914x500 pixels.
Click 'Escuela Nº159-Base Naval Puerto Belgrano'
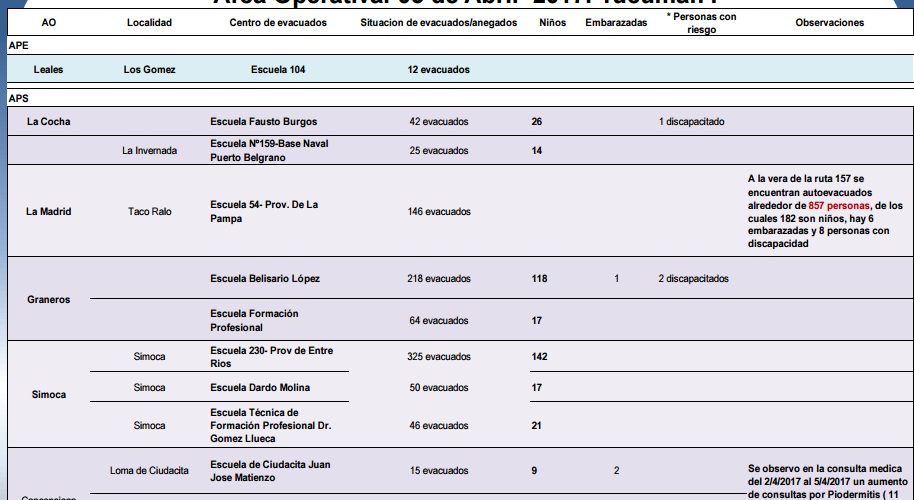pyautogui.click(x=269, y=150)
